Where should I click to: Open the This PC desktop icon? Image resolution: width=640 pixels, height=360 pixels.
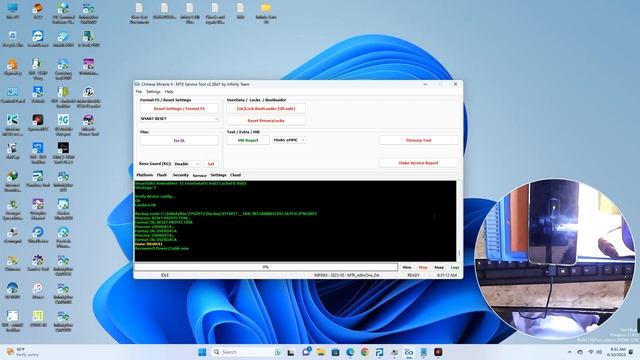[13, 11]
